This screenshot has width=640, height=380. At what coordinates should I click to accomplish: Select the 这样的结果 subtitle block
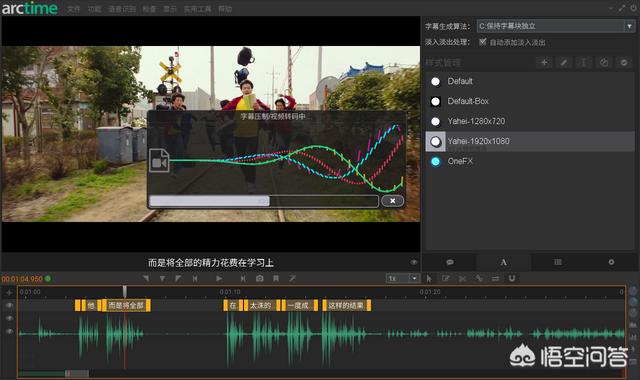click(347, 306)
